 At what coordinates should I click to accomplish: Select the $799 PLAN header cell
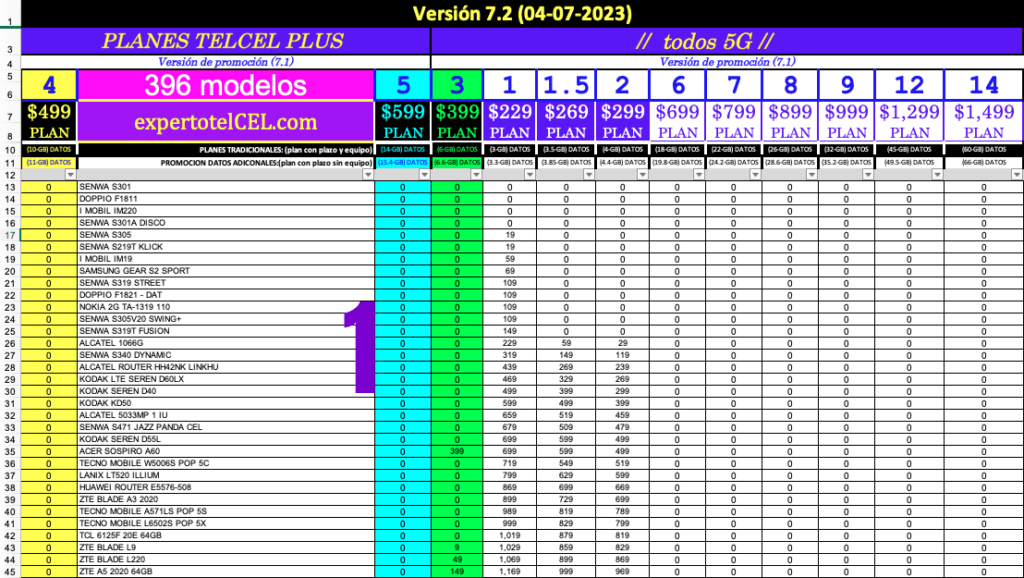coord(734,121)
